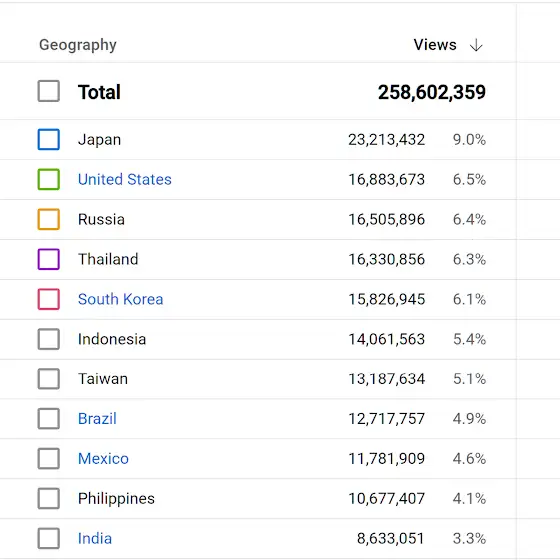Uncheck the blue Japan checkbox
The image size is (560, 560).
coord(49,139)
